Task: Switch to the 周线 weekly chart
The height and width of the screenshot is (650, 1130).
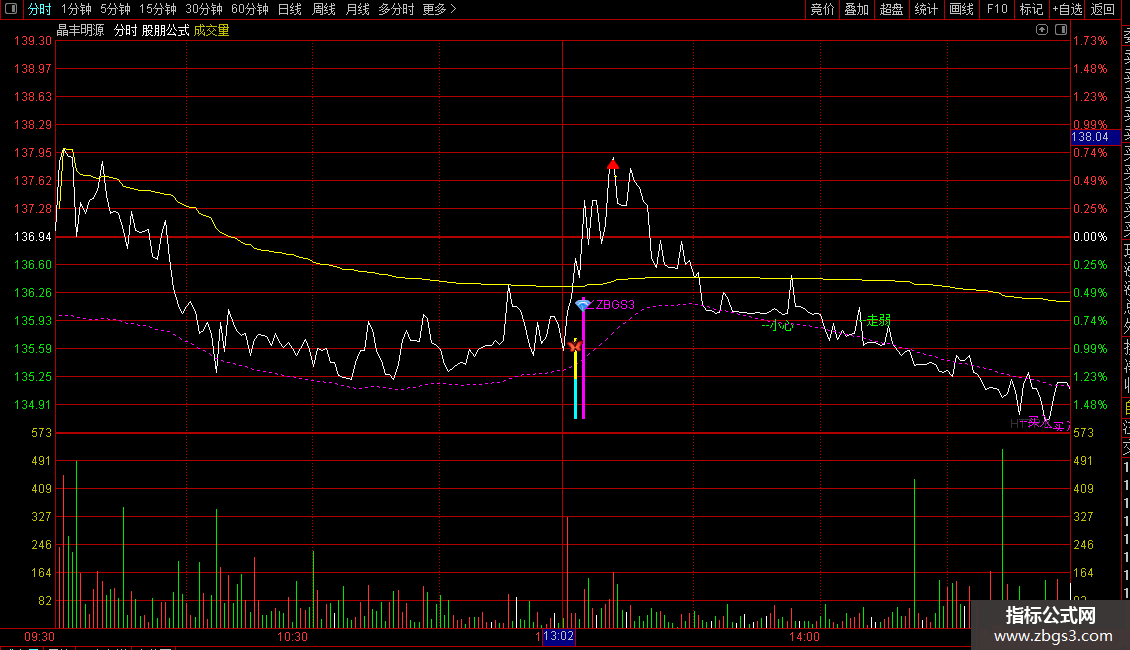Action: pos(324,9)
